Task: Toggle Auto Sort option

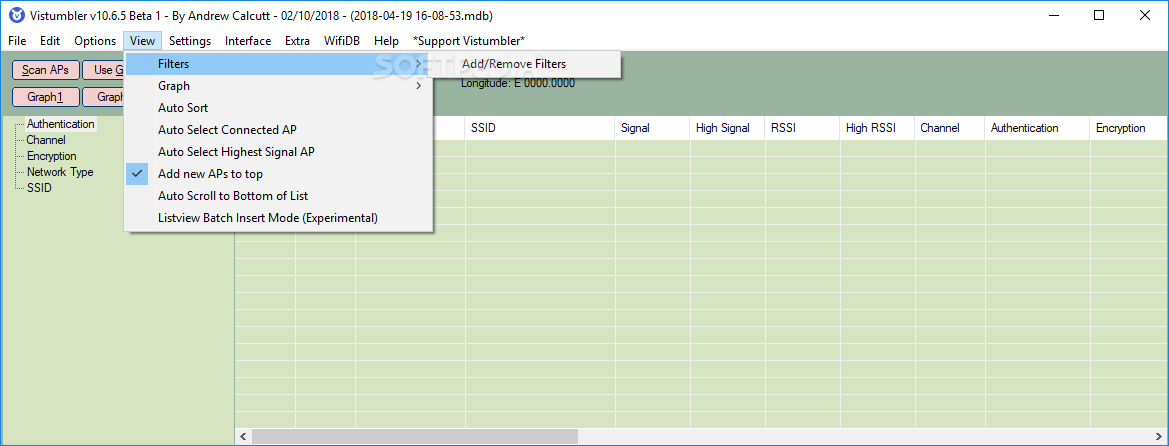Action: 278,108
